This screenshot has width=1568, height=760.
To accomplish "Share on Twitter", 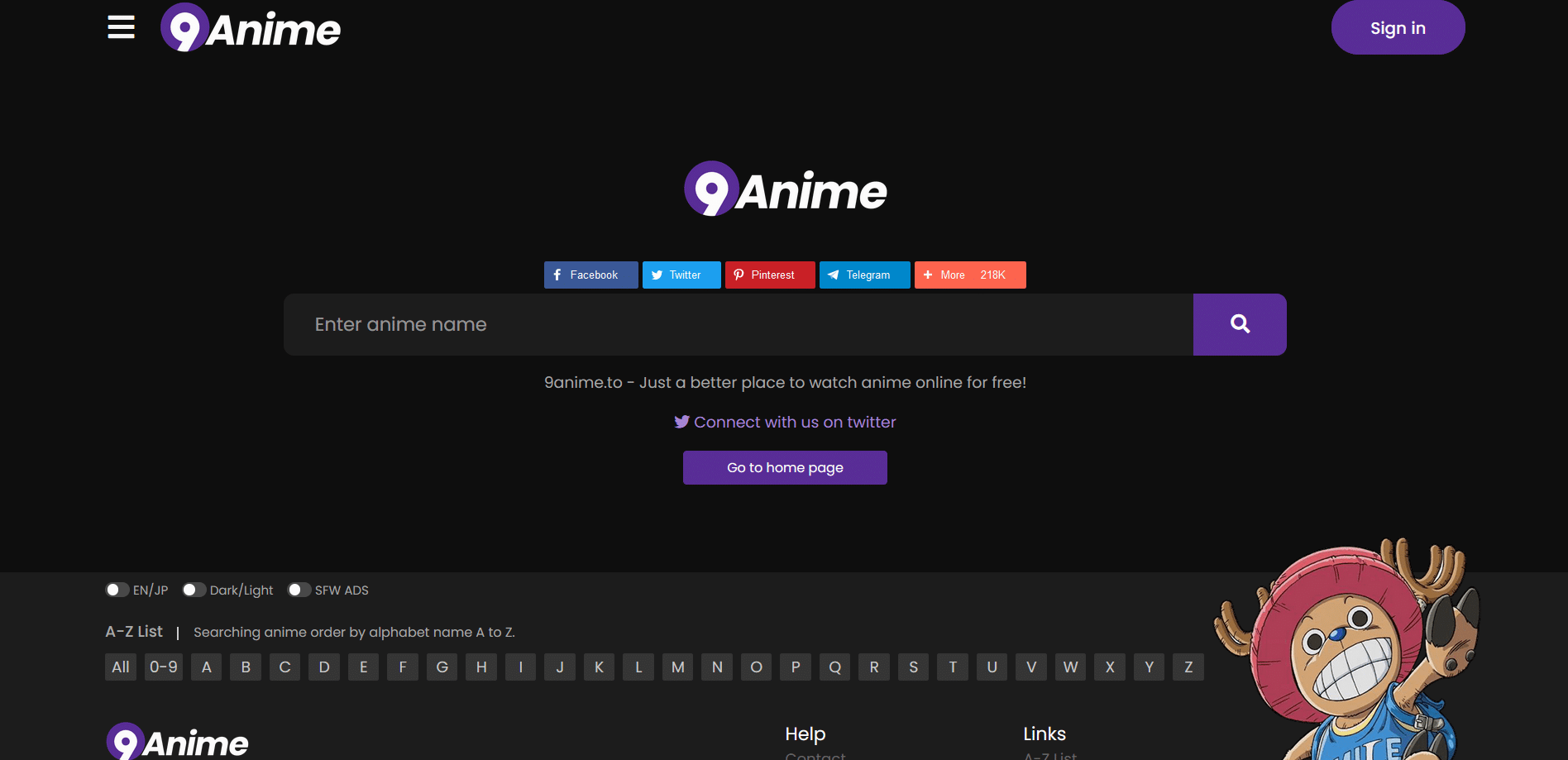I will point(681,275).
